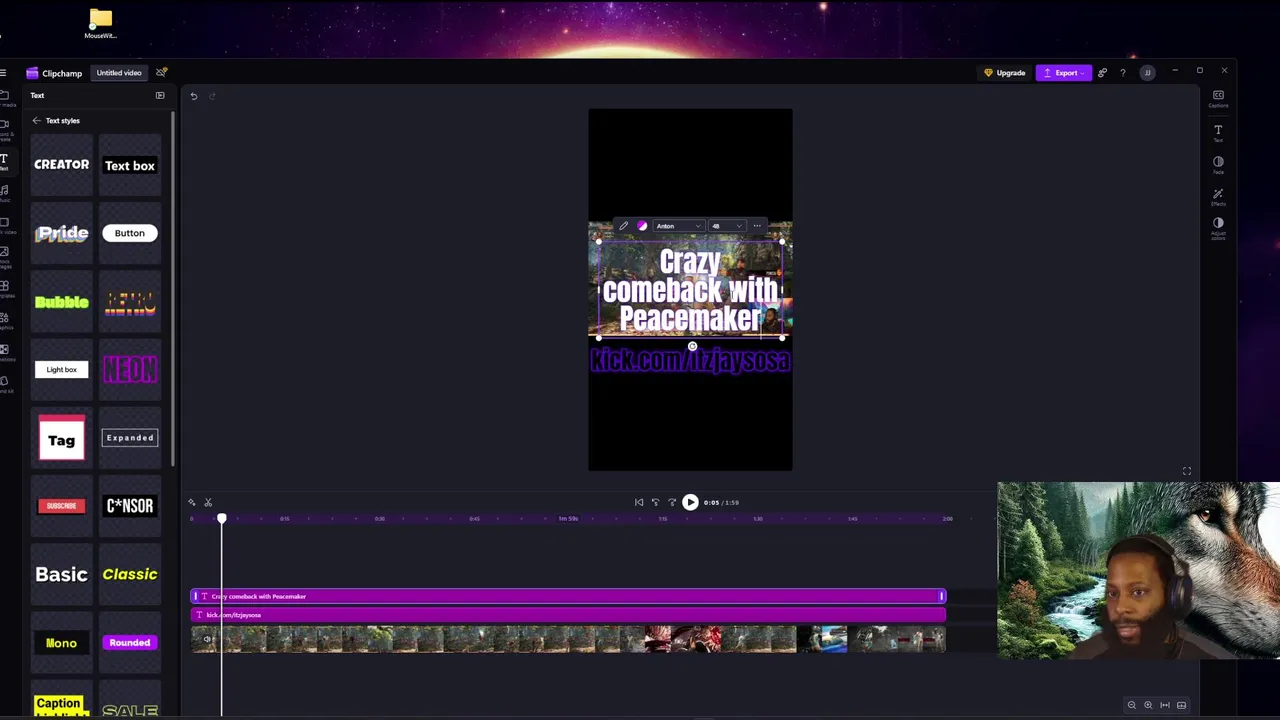Click the auto compose sparkle icon
This screenshot has height=720, width=1280.
tap(192, 502)
